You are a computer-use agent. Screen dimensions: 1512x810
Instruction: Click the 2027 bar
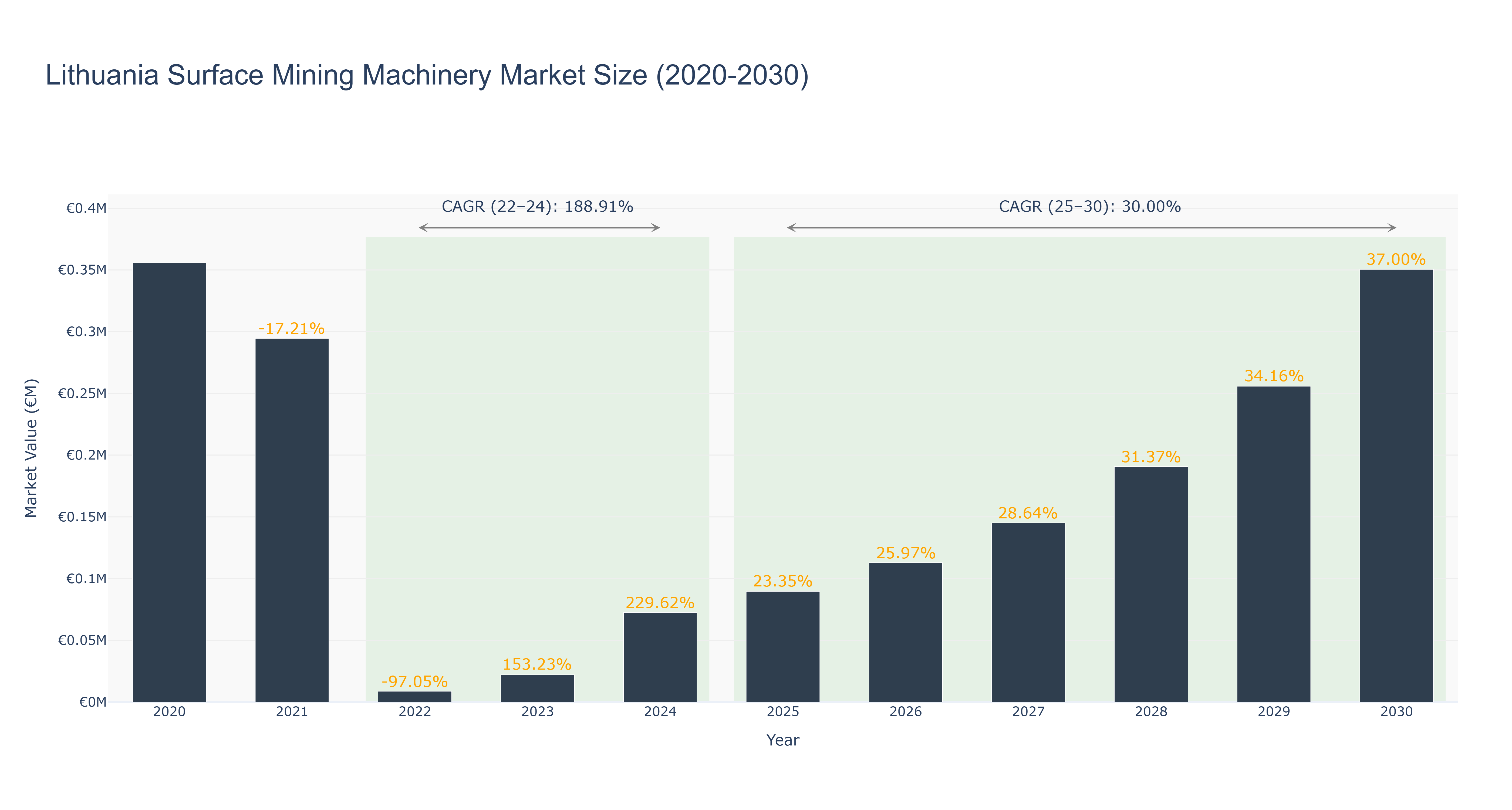[1028, 613]
